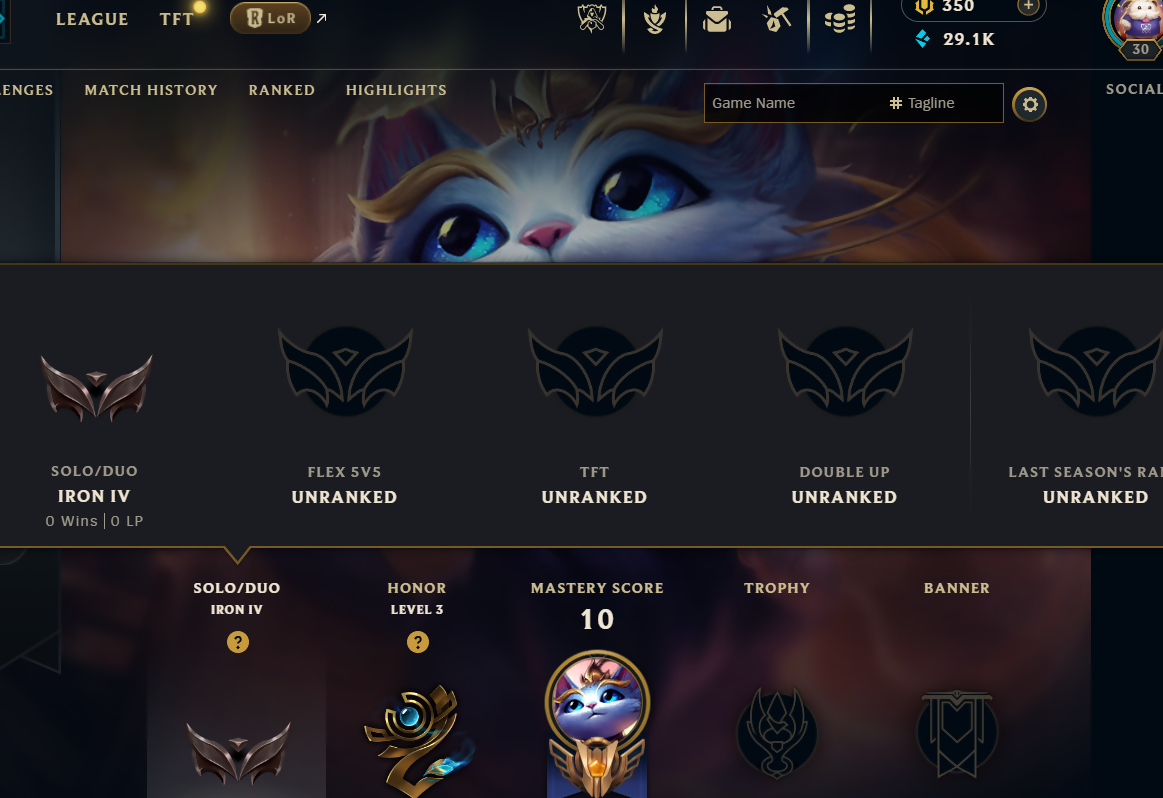
Task: Click the Game Name search field
Action: pyautogui.click(x=794, y=103)
